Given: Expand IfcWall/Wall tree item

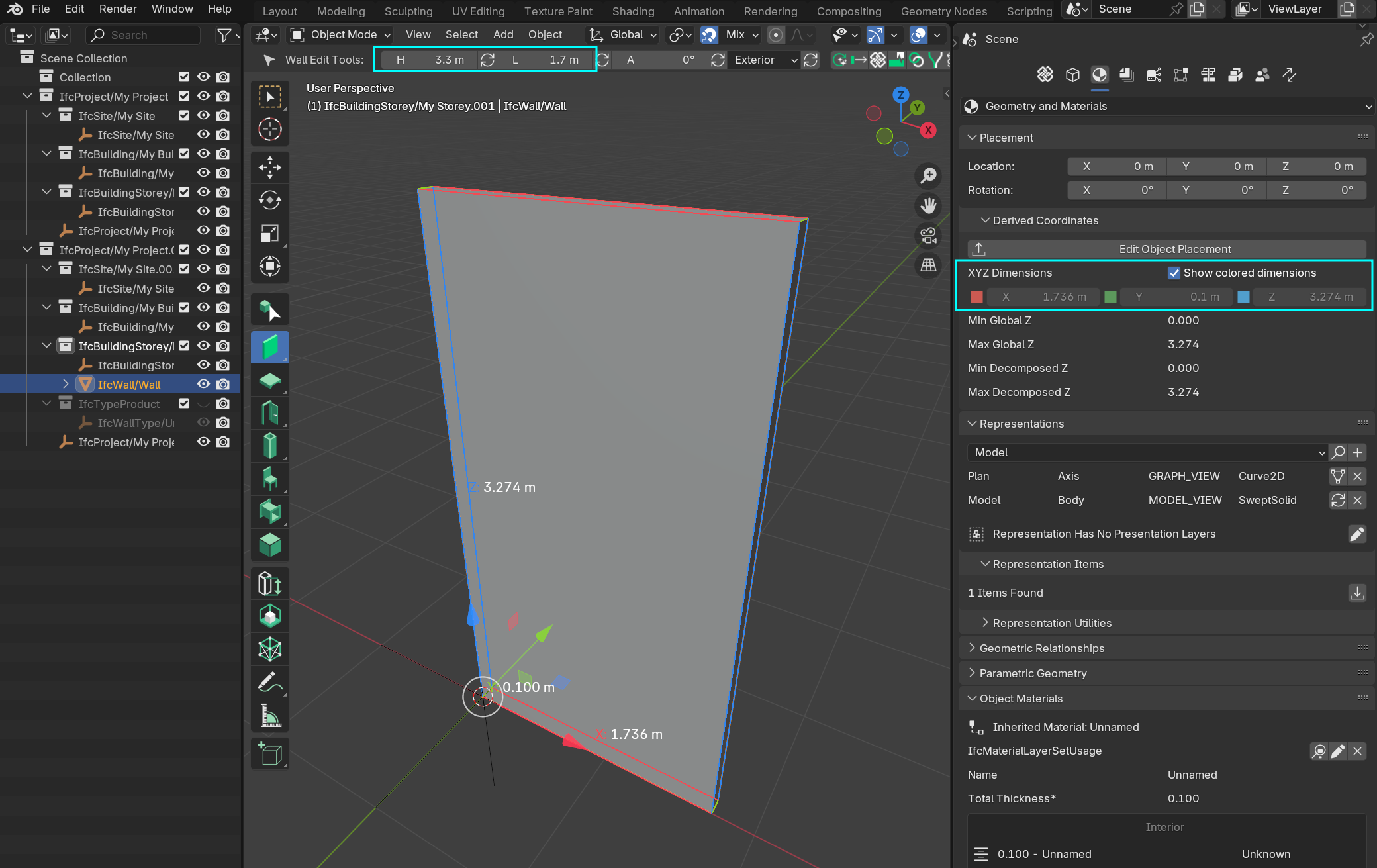Looking at the screenshot, I should click(x=66, y=384).
